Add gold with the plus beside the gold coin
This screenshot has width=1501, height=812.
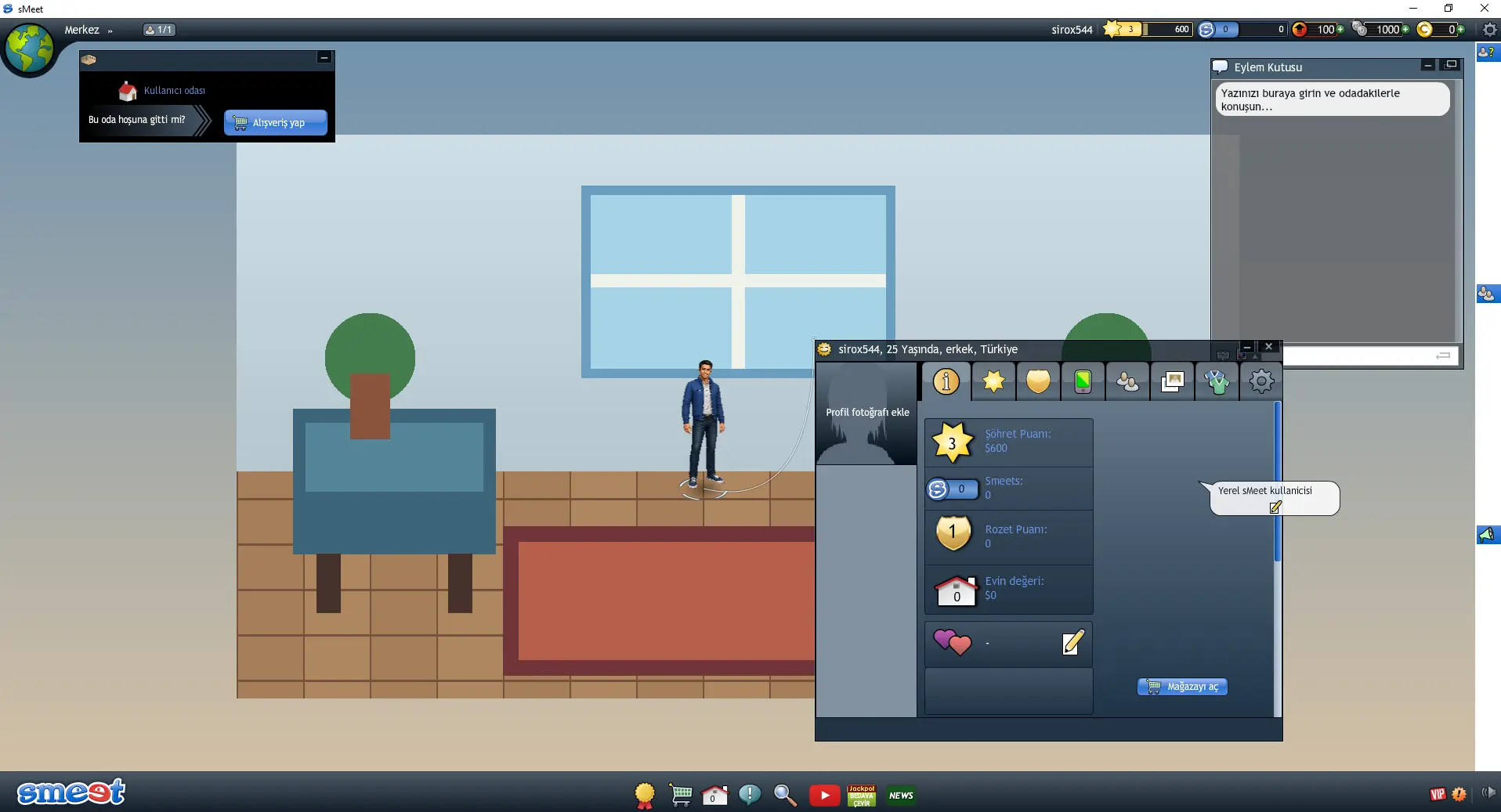point(1461,29)
